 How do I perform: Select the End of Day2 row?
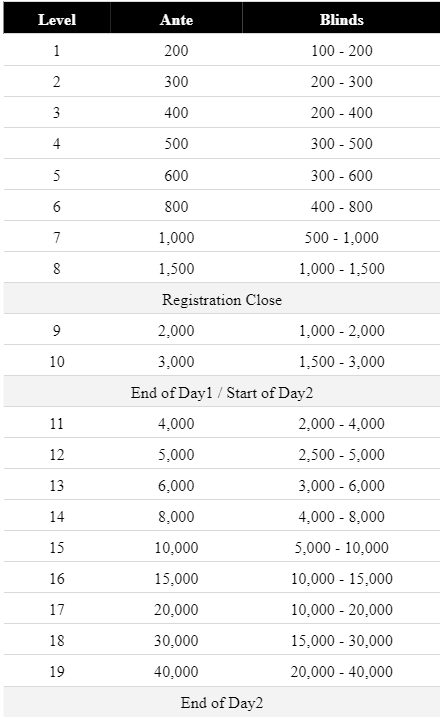[x=222, y=702]
